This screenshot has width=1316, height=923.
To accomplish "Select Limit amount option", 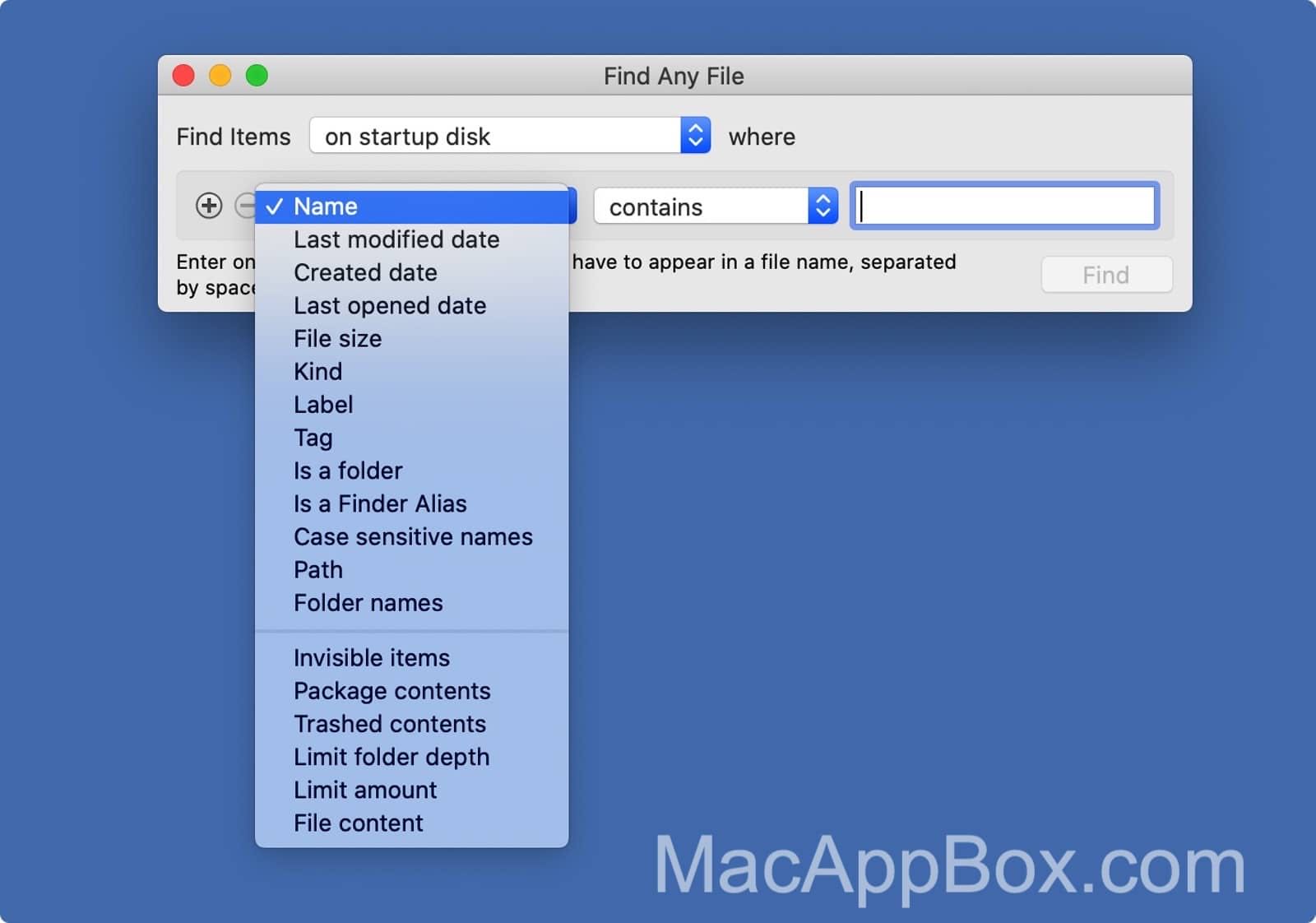I will tap(411, 790).
